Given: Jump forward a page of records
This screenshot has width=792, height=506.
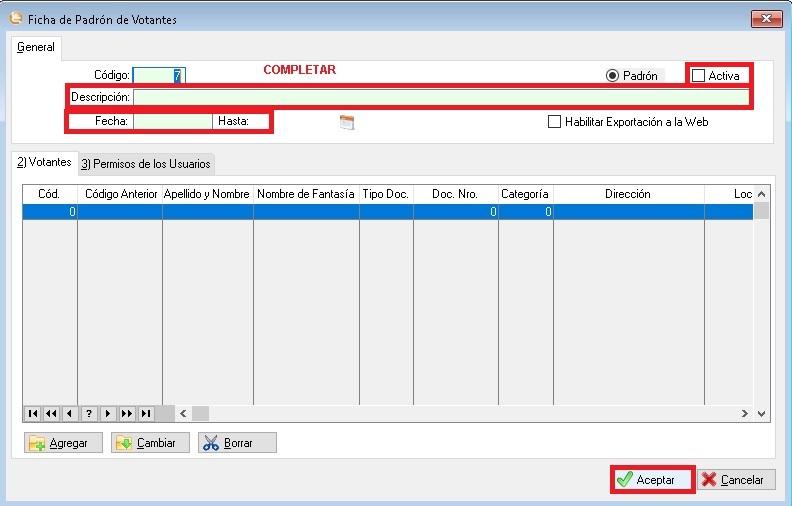Looking at the screenshot, I should point(127,413).
